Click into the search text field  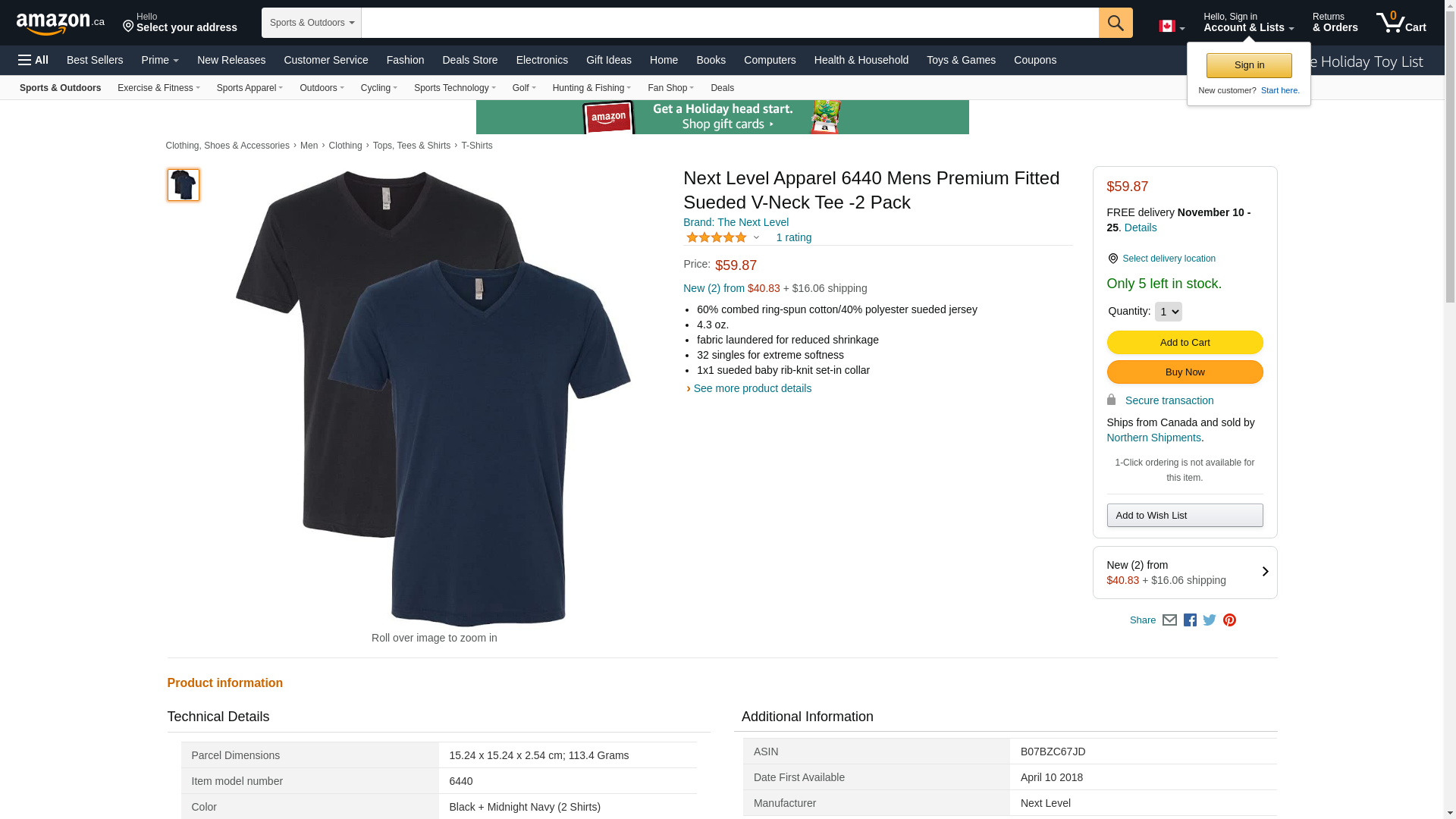[x=728, y=23]
